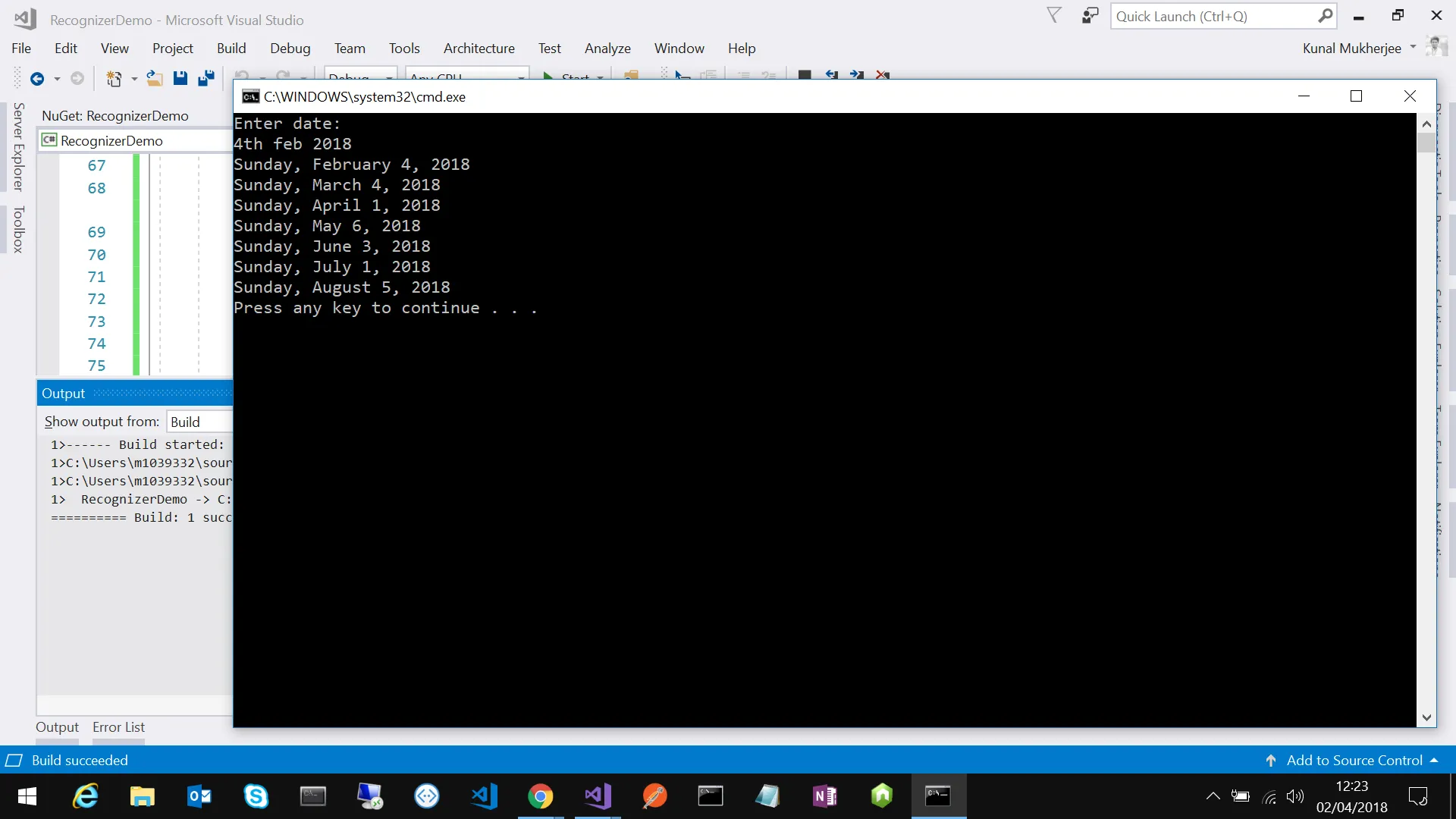The height and width of the screenshot is (819, 1456).
Task: Click the cmd window scroll down arrow
Action: click(x=1426, y=717)
